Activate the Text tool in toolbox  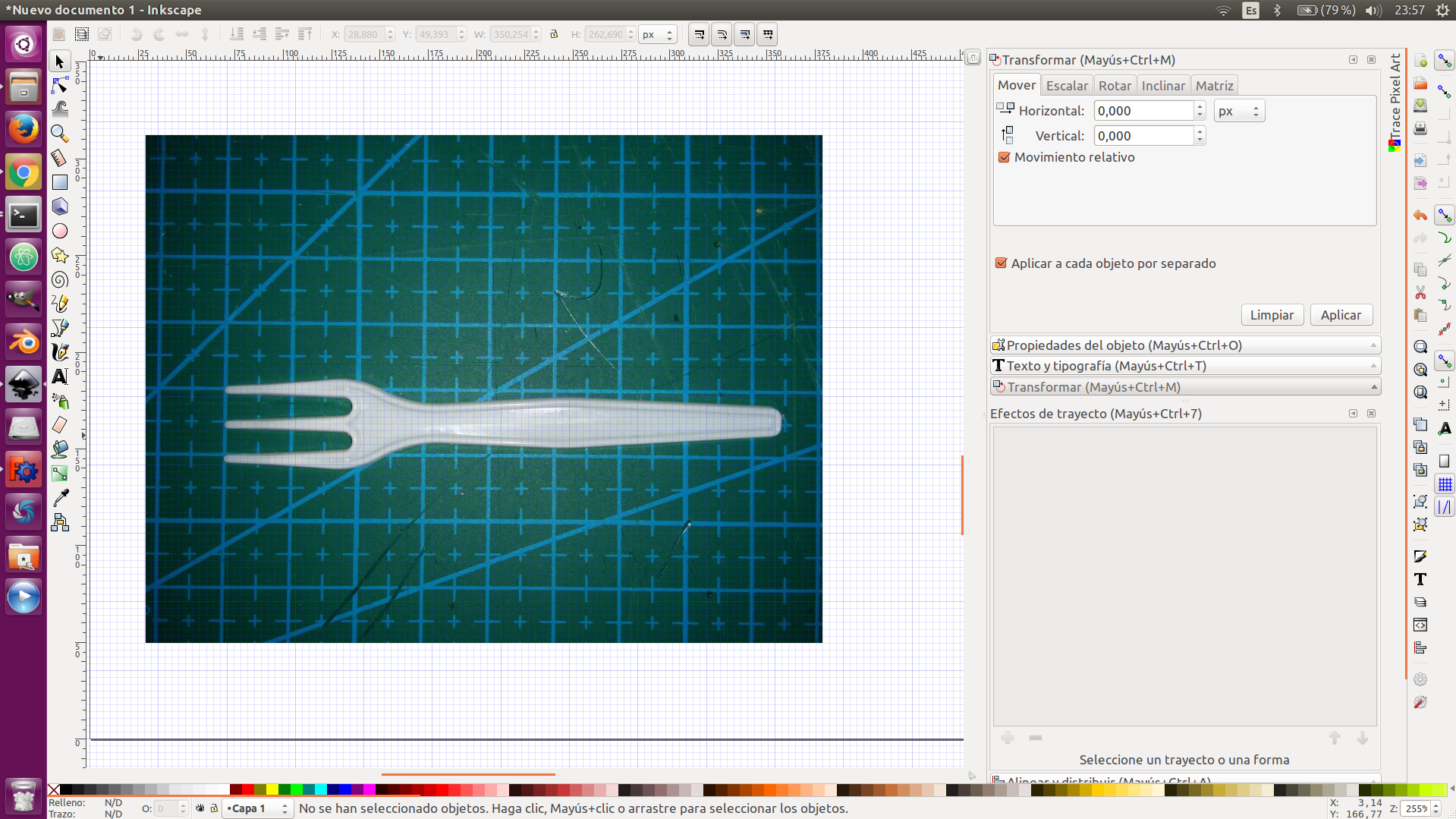(x=60, y=376)
